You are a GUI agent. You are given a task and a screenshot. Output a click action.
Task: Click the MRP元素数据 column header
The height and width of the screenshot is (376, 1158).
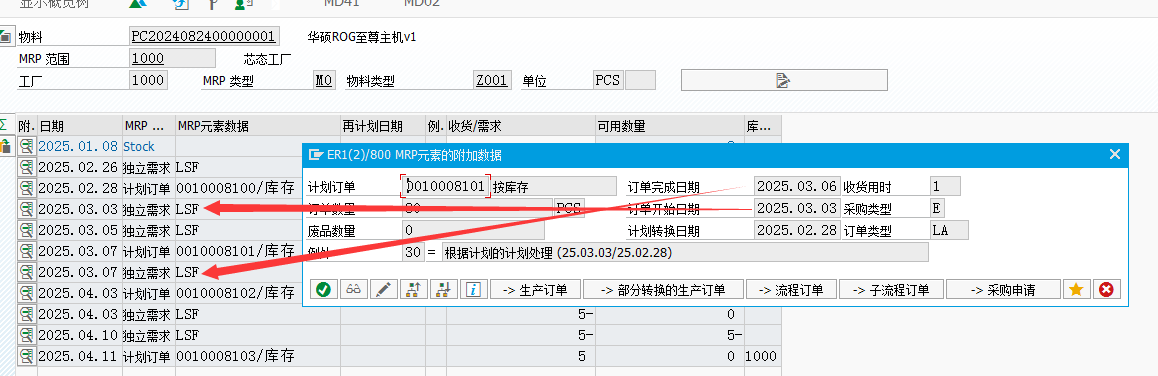(x=258, y=126)
